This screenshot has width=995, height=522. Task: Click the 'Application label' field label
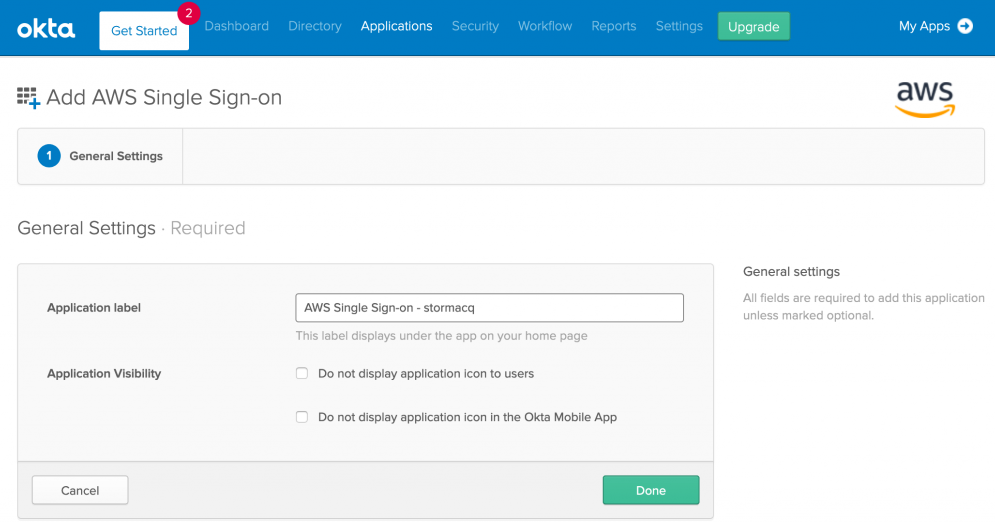point(94,308)
